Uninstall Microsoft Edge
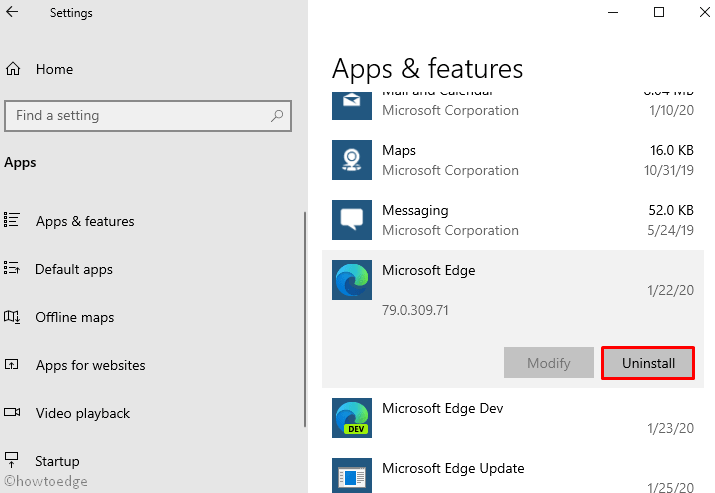This screenshot has width=715, height=493. pos(648,363)
